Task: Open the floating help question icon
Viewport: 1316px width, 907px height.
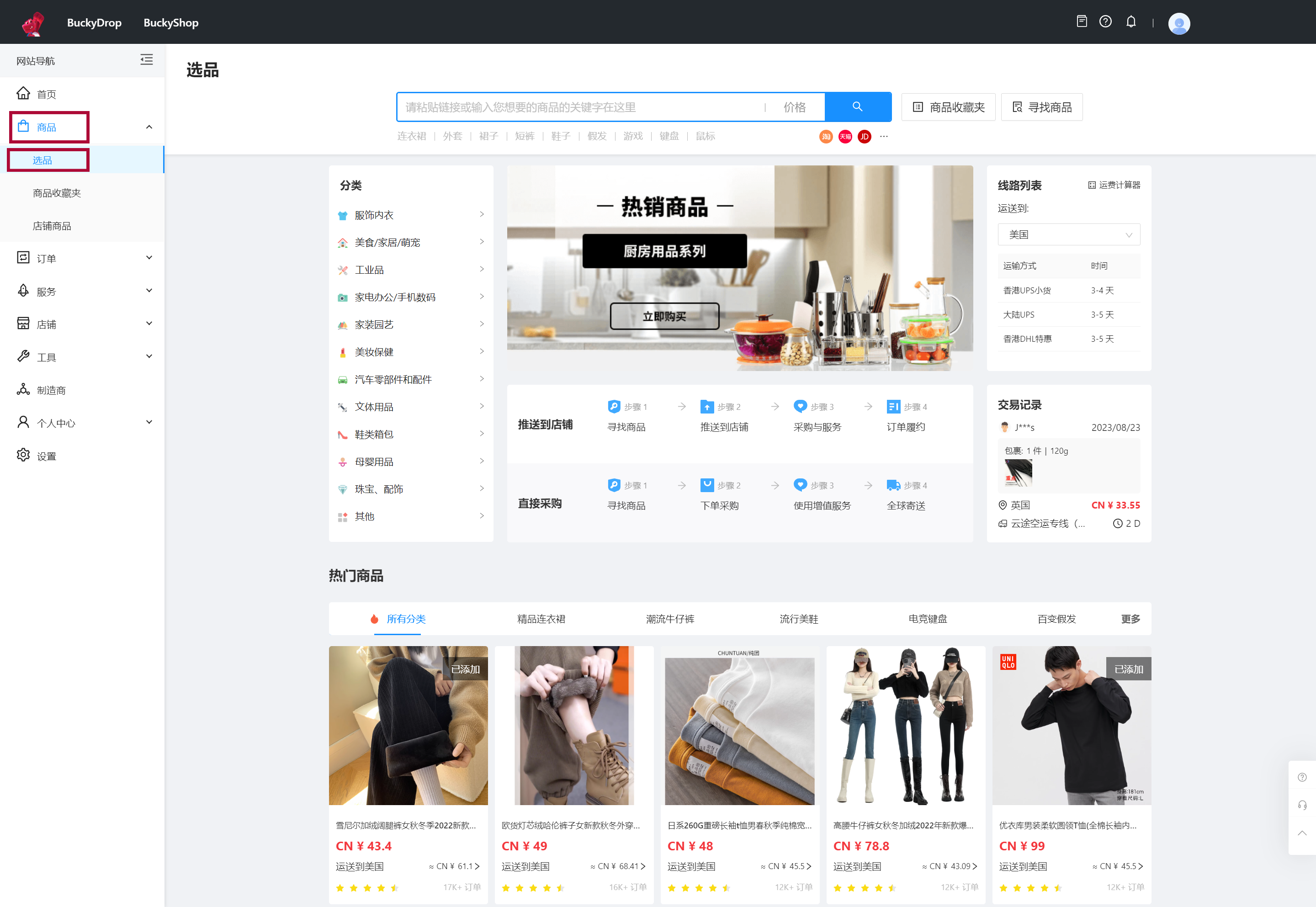Action: [x=1302, y=777]
